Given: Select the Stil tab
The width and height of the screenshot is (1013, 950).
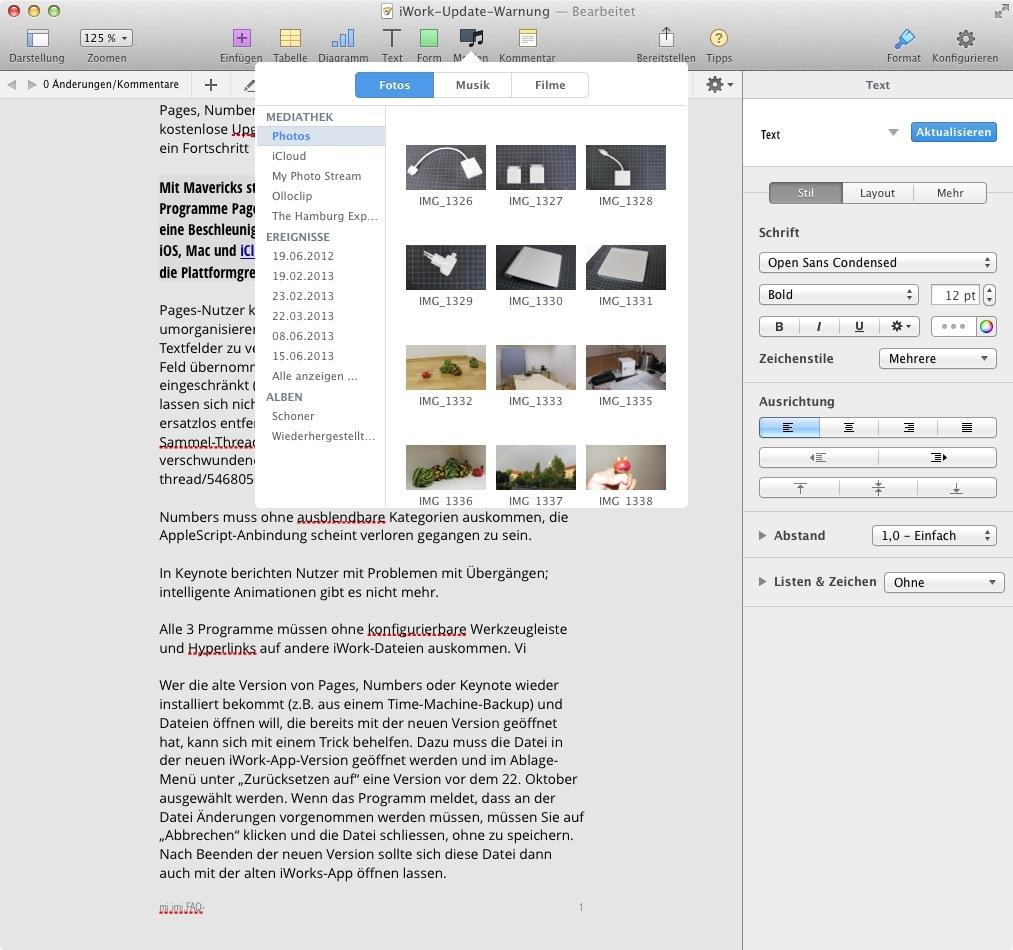Looking at the screenshot, I should click(x=806, y=193).
